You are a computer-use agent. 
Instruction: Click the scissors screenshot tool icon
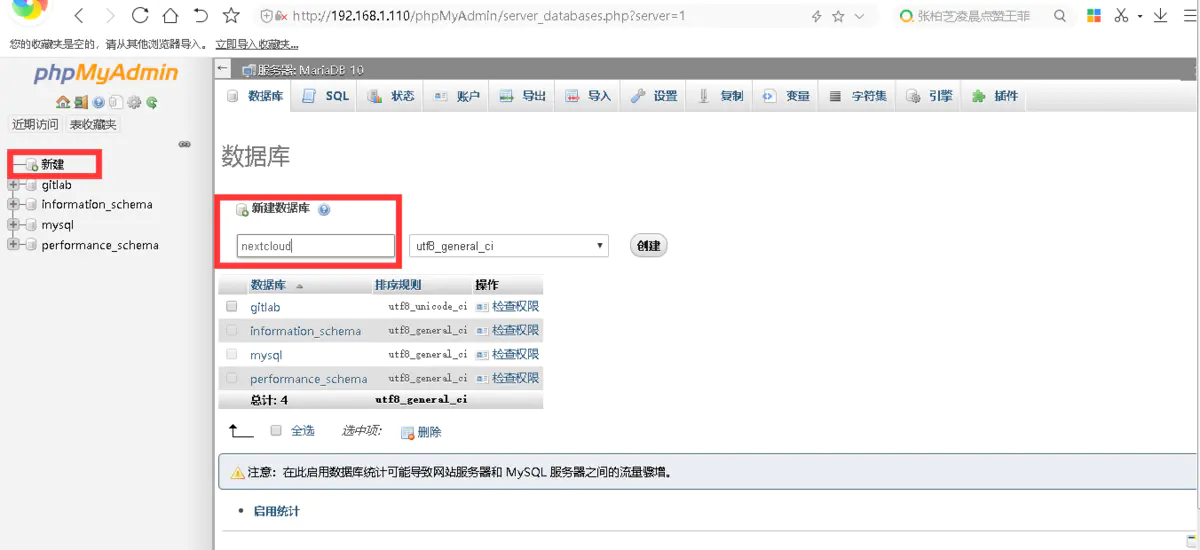[1122, 16]
